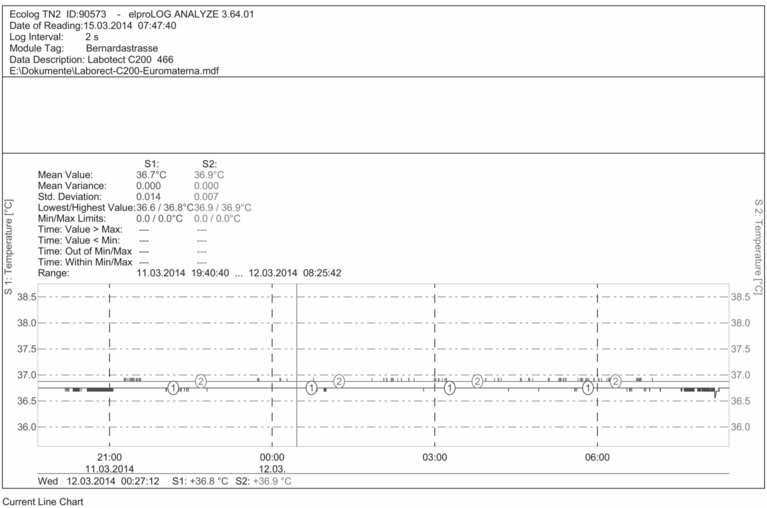This screenshot has width=767, height=508.
Task: Click the S1 circled marker just after 03:00
Action: coord(450,387)
